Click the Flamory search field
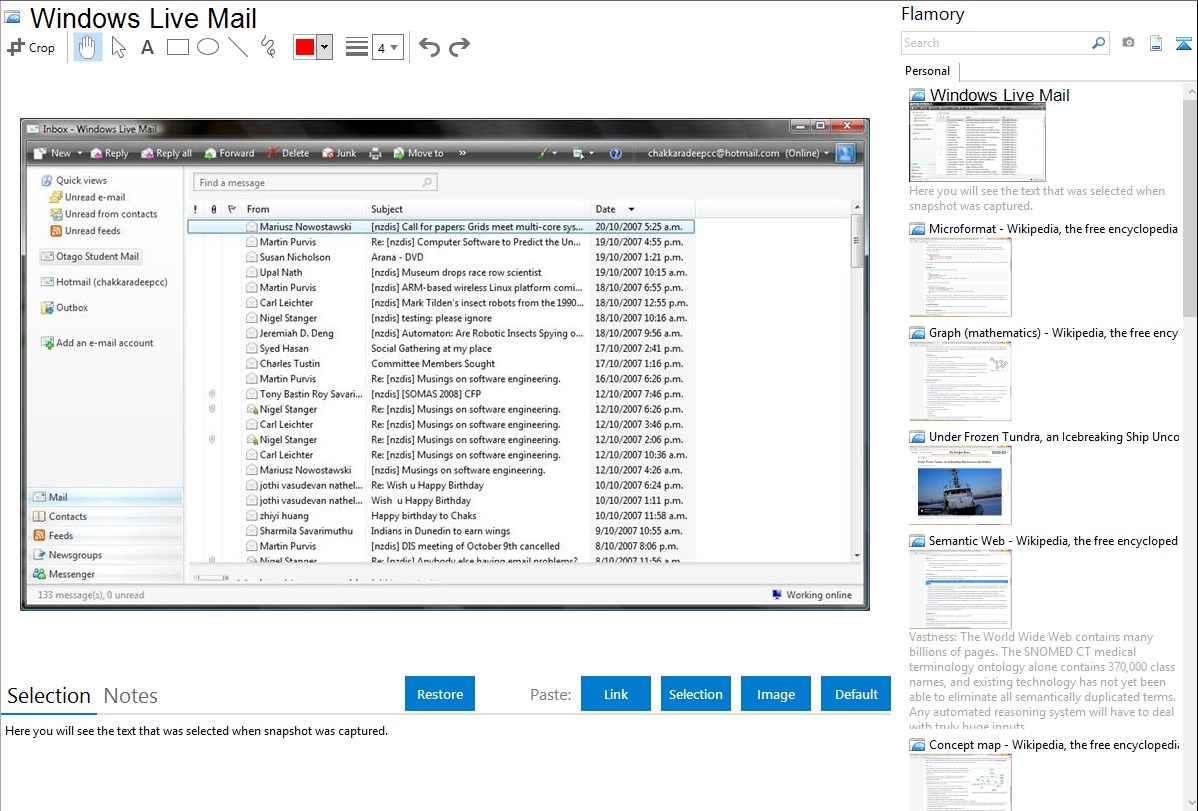This screenshot has width=1198, height=811. click(x=996, y=43)
